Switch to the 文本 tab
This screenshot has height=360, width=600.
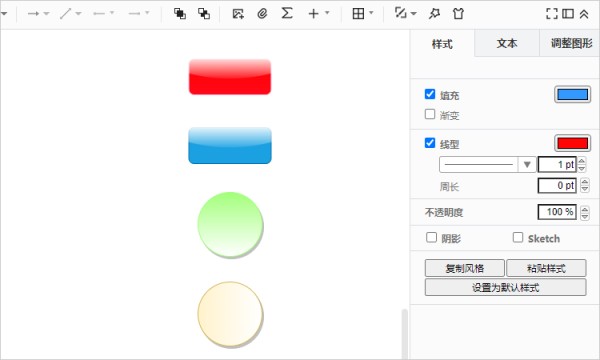click(x=507, y=43)
